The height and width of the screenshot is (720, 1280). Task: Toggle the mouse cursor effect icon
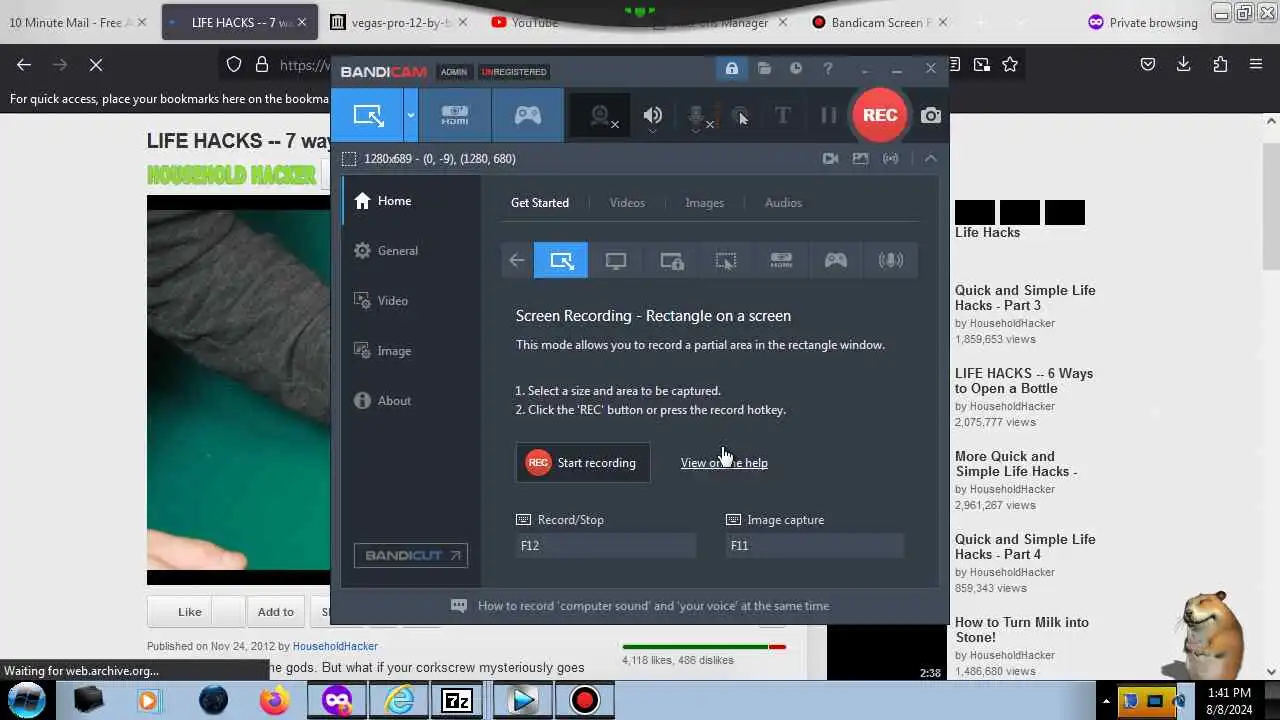tap(740, 116)
